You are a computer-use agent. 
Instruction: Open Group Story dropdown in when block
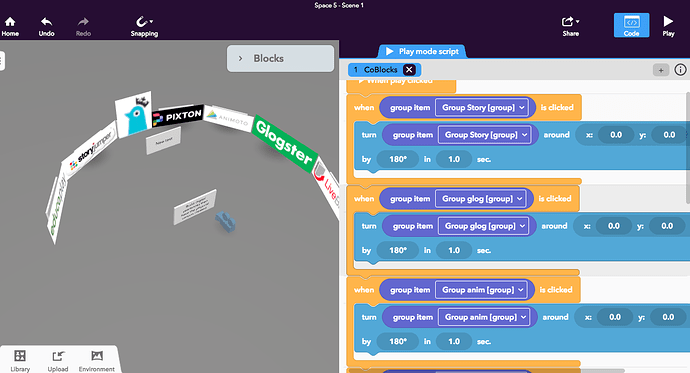pyautogui.click(x=482, y=107)
